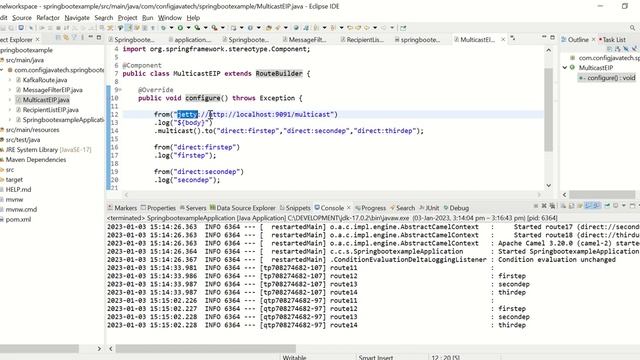Switch to the application... editor tab

[x=189, y=40]
